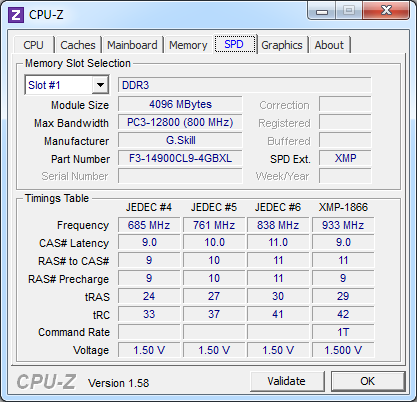Click the SPD tab
The height and width of the screenshot is (402, 417).
[234, 44]
